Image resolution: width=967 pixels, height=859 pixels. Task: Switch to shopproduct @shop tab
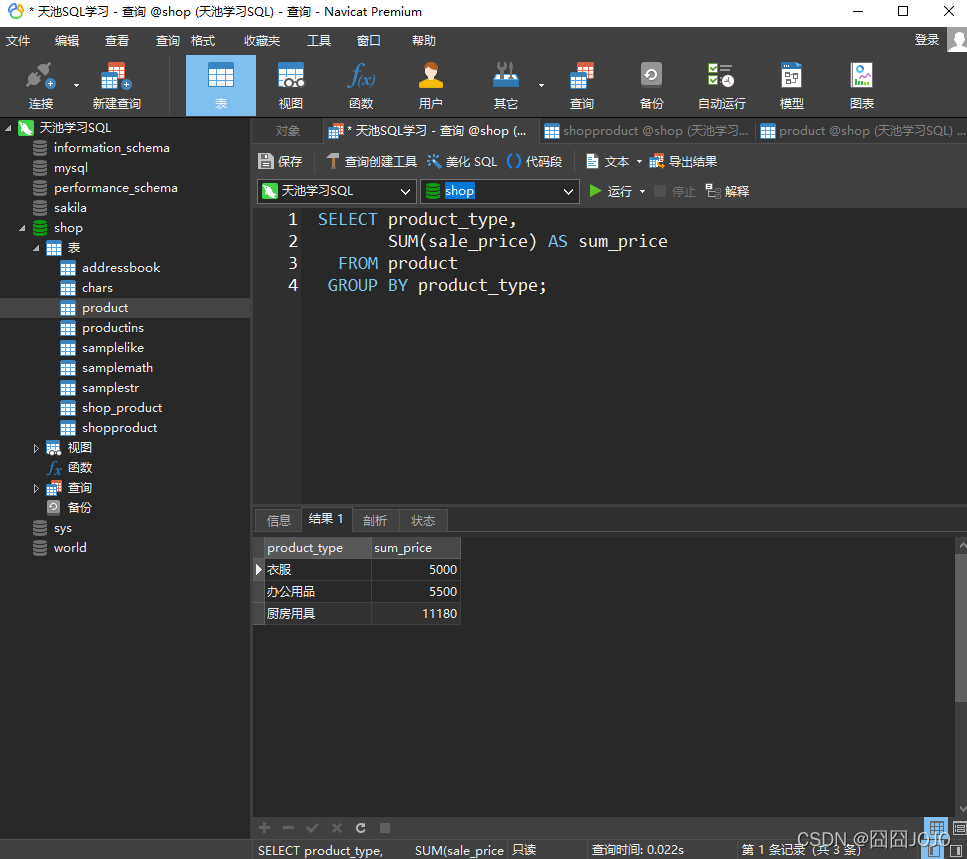click(646, 131)
